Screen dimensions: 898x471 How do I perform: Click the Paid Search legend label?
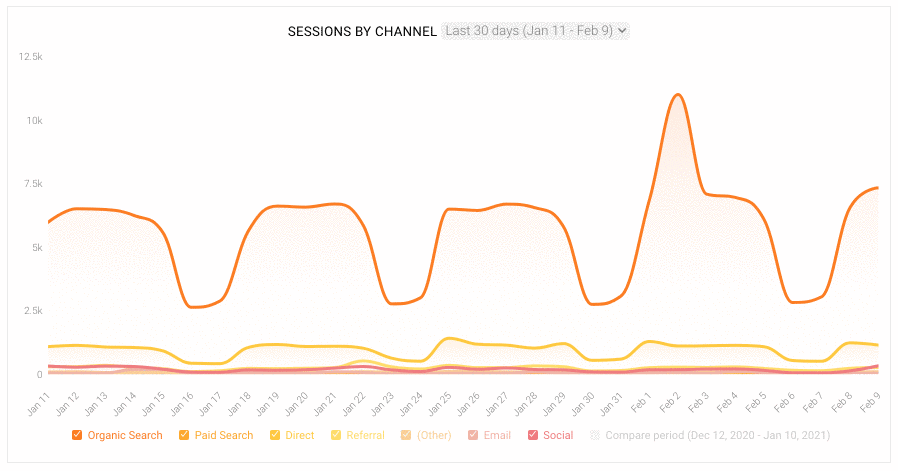[224, 435]
